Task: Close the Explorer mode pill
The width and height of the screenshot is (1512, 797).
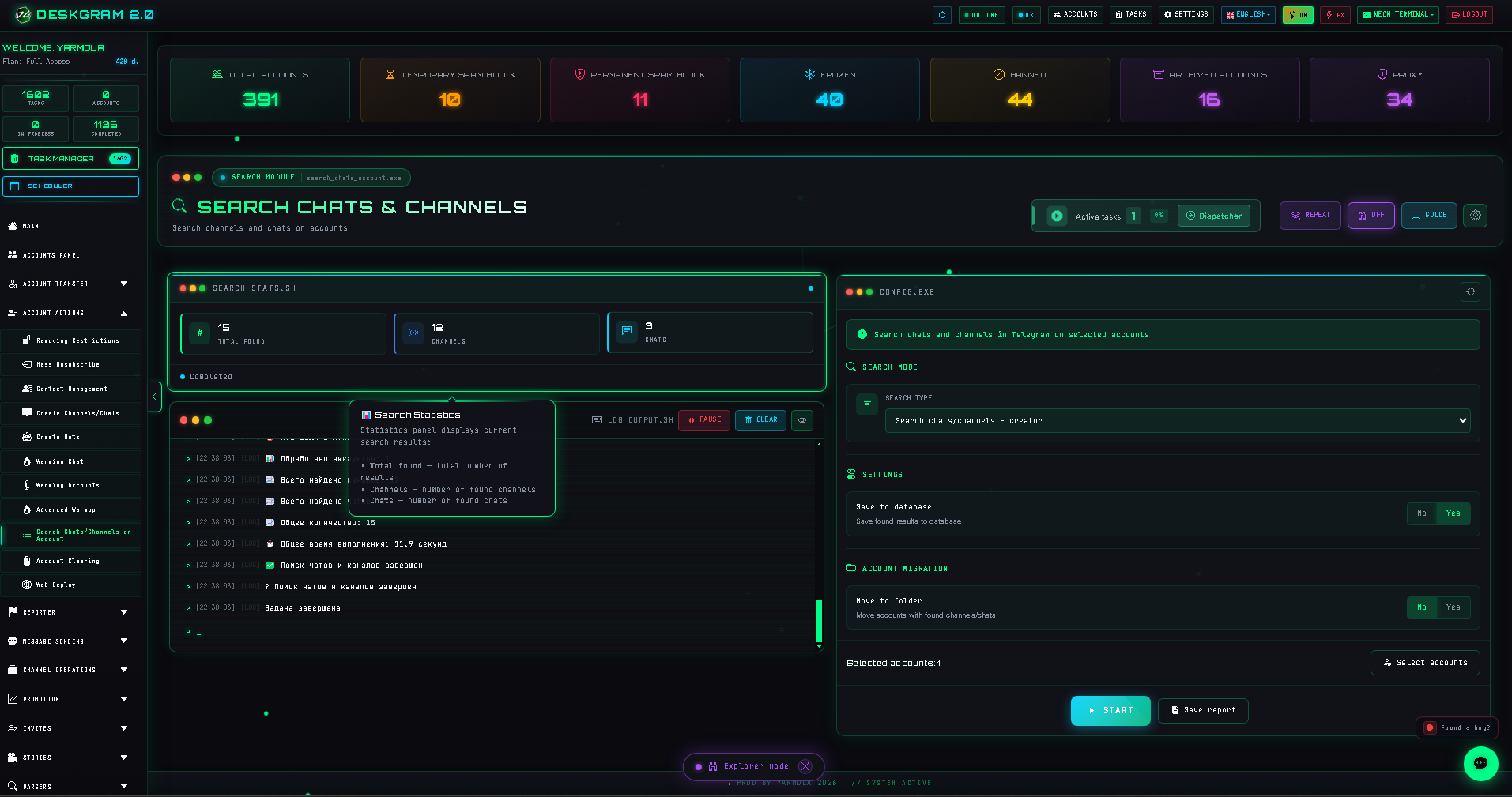Action: tap(805, 766)
